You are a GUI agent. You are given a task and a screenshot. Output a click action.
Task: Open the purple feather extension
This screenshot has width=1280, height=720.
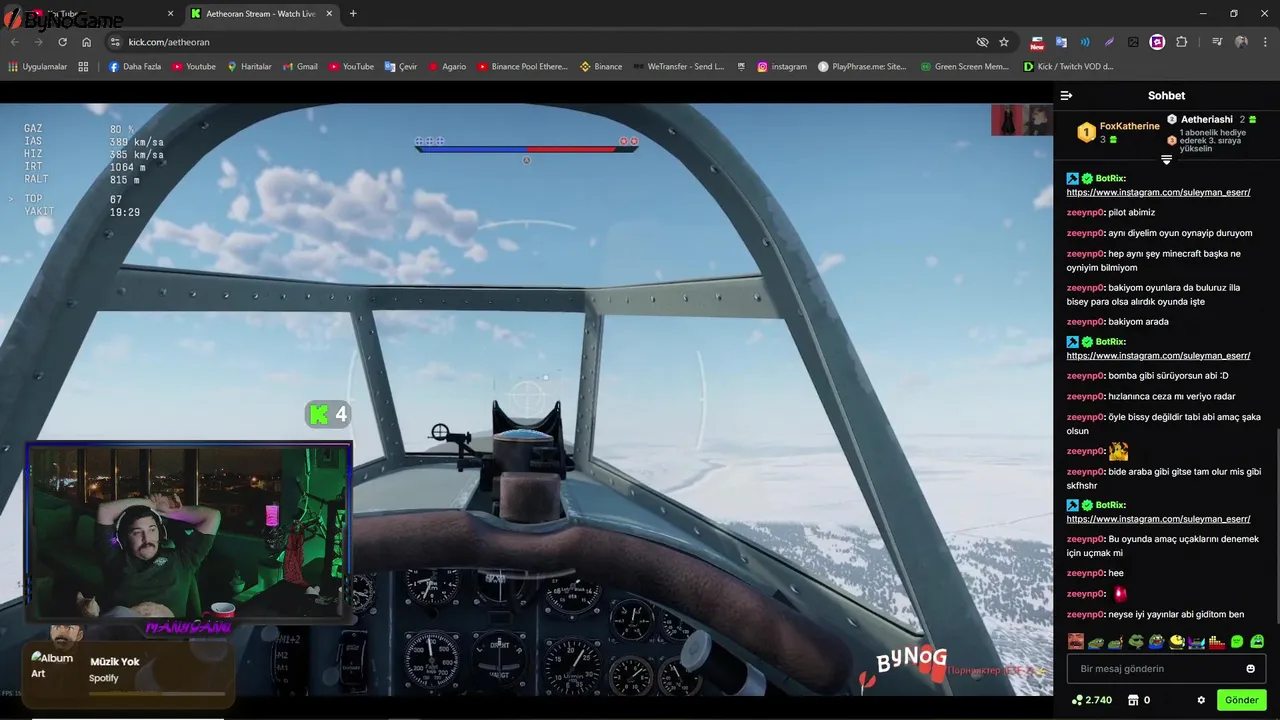(x=1109, y=42)
